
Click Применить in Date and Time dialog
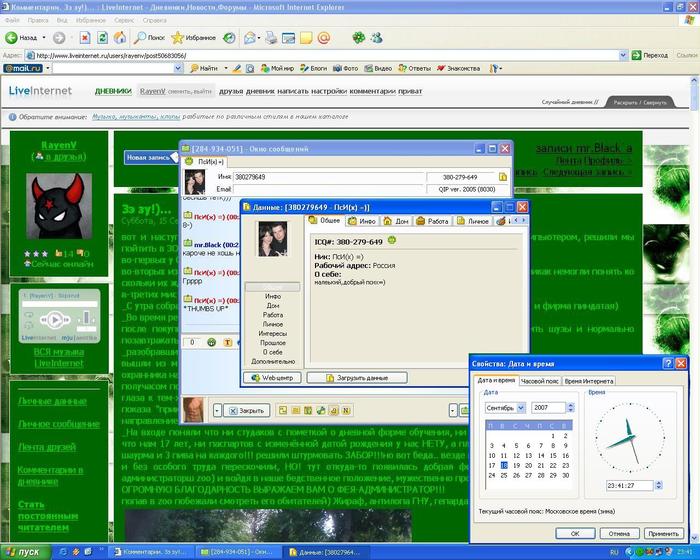click(663, 534)
